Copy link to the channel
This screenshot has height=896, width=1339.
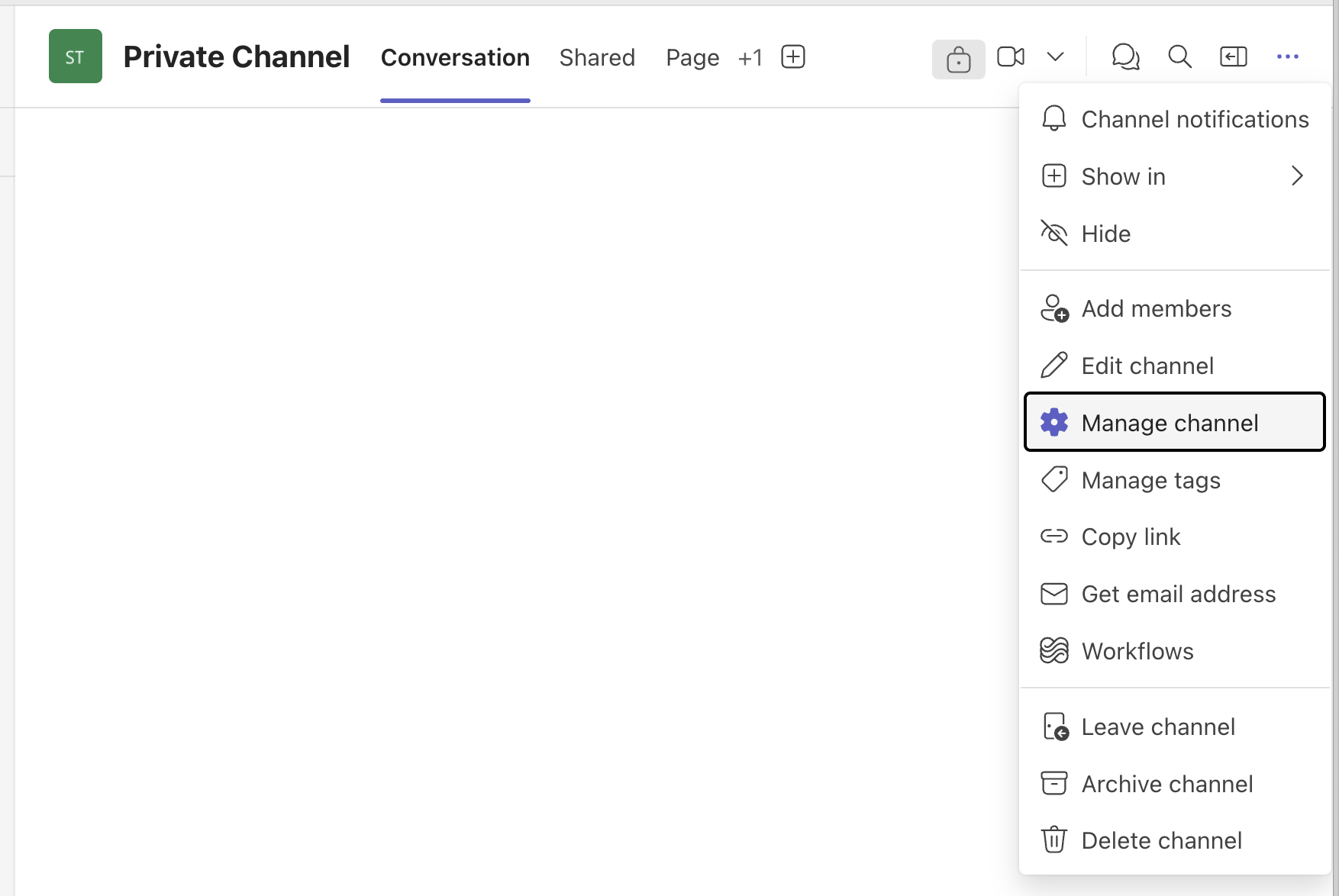tap(1175, 537)
